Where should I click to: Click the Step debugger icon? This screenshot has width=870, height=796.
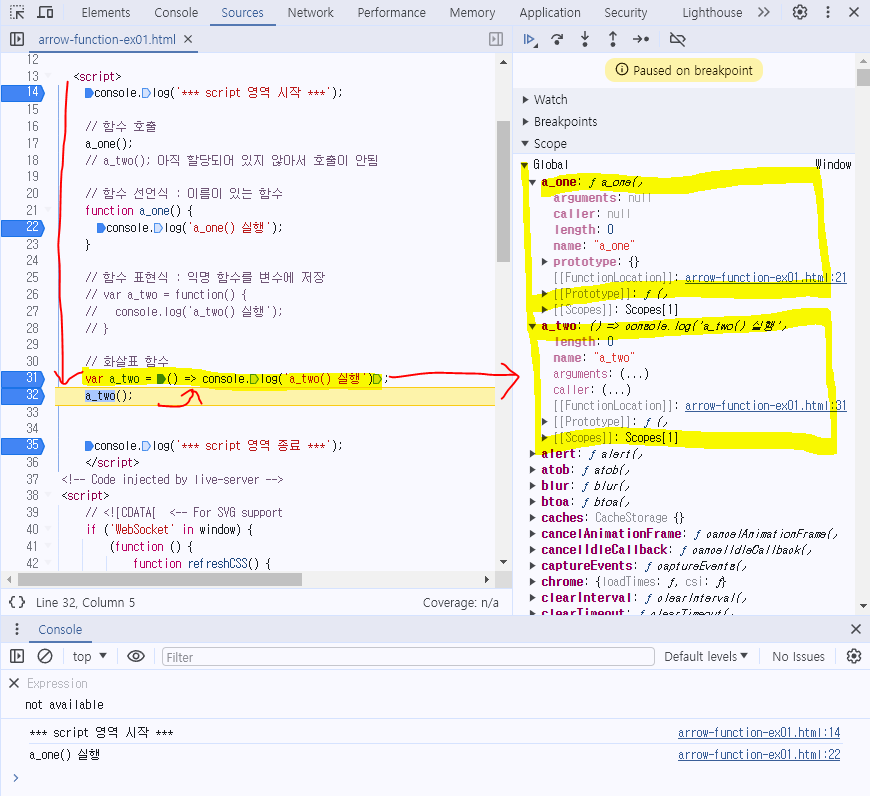click(641, 39)
